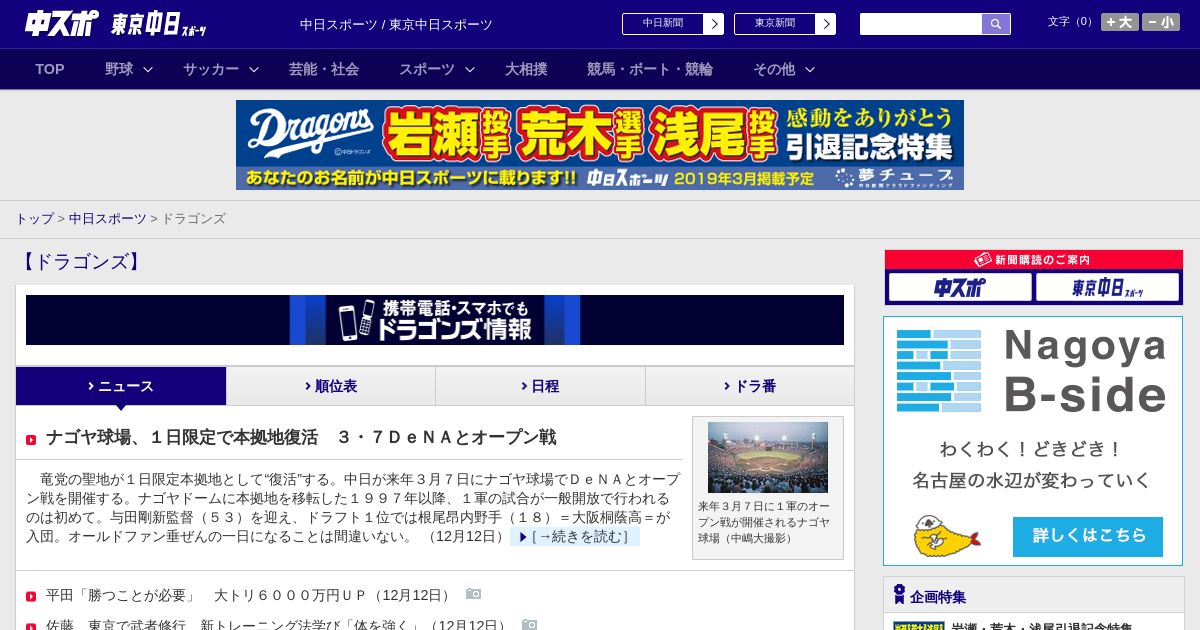Open 大相撲 section
Image resolution: width=1200 pixels, height=630 pixels.
[x=526, y=69]
